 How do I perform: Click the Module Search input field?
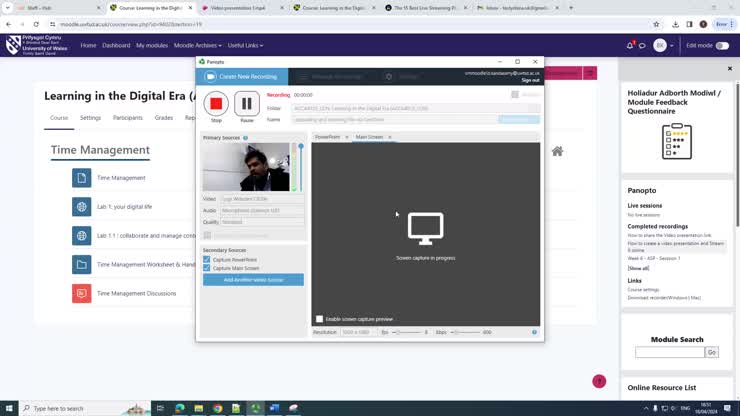(669, 352)
